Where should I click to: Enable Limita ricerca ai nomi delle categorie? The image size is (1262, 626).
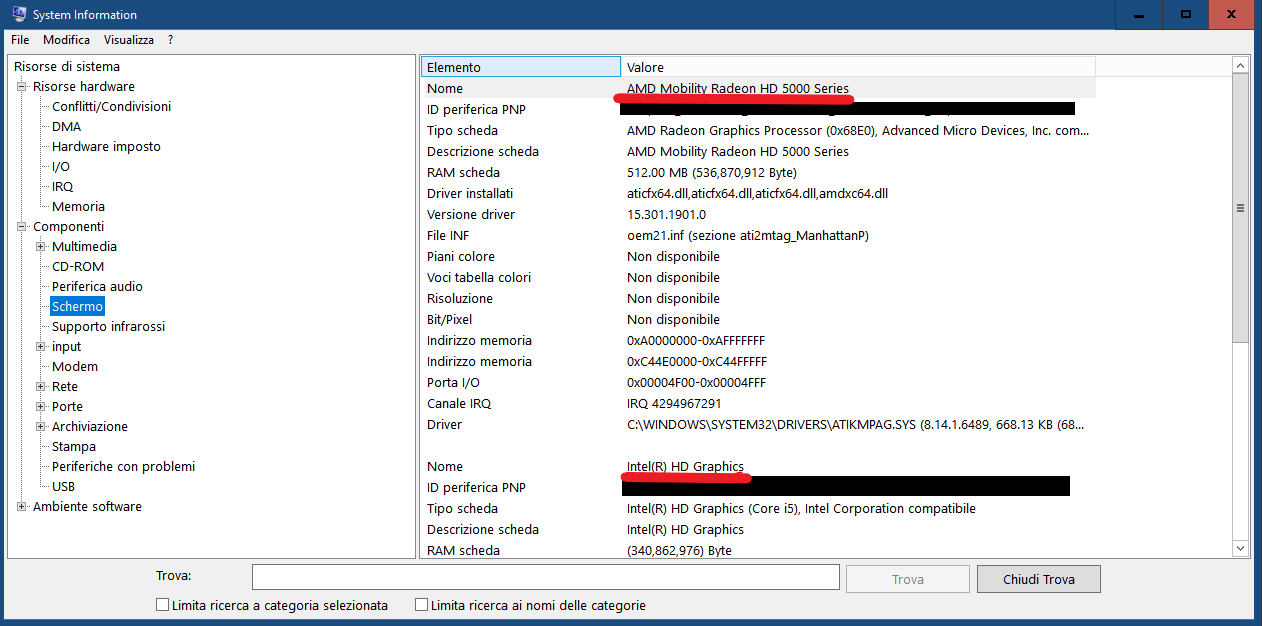(x=421, y=605)
